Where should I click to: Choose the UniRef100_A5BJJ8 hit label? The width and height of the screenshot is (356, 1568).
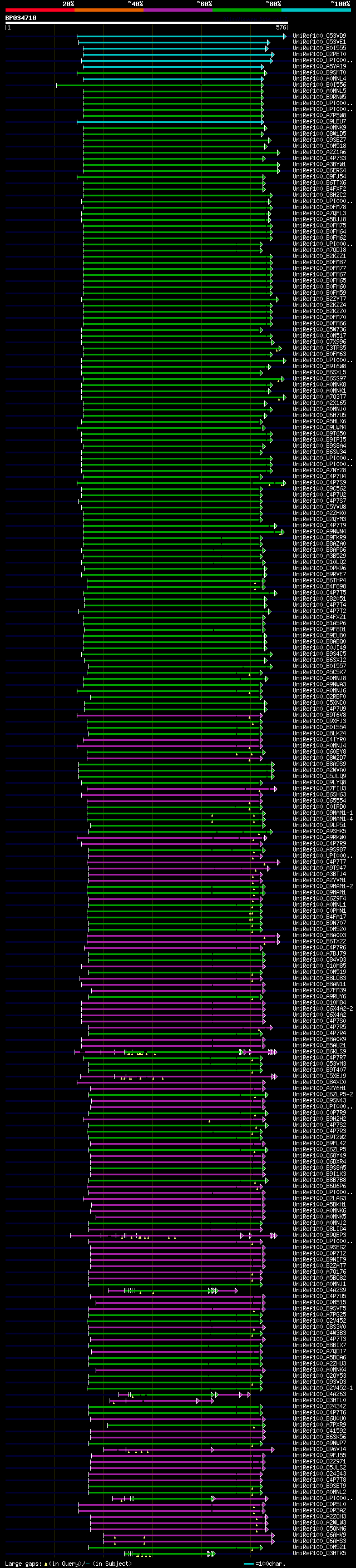(319, 219)
